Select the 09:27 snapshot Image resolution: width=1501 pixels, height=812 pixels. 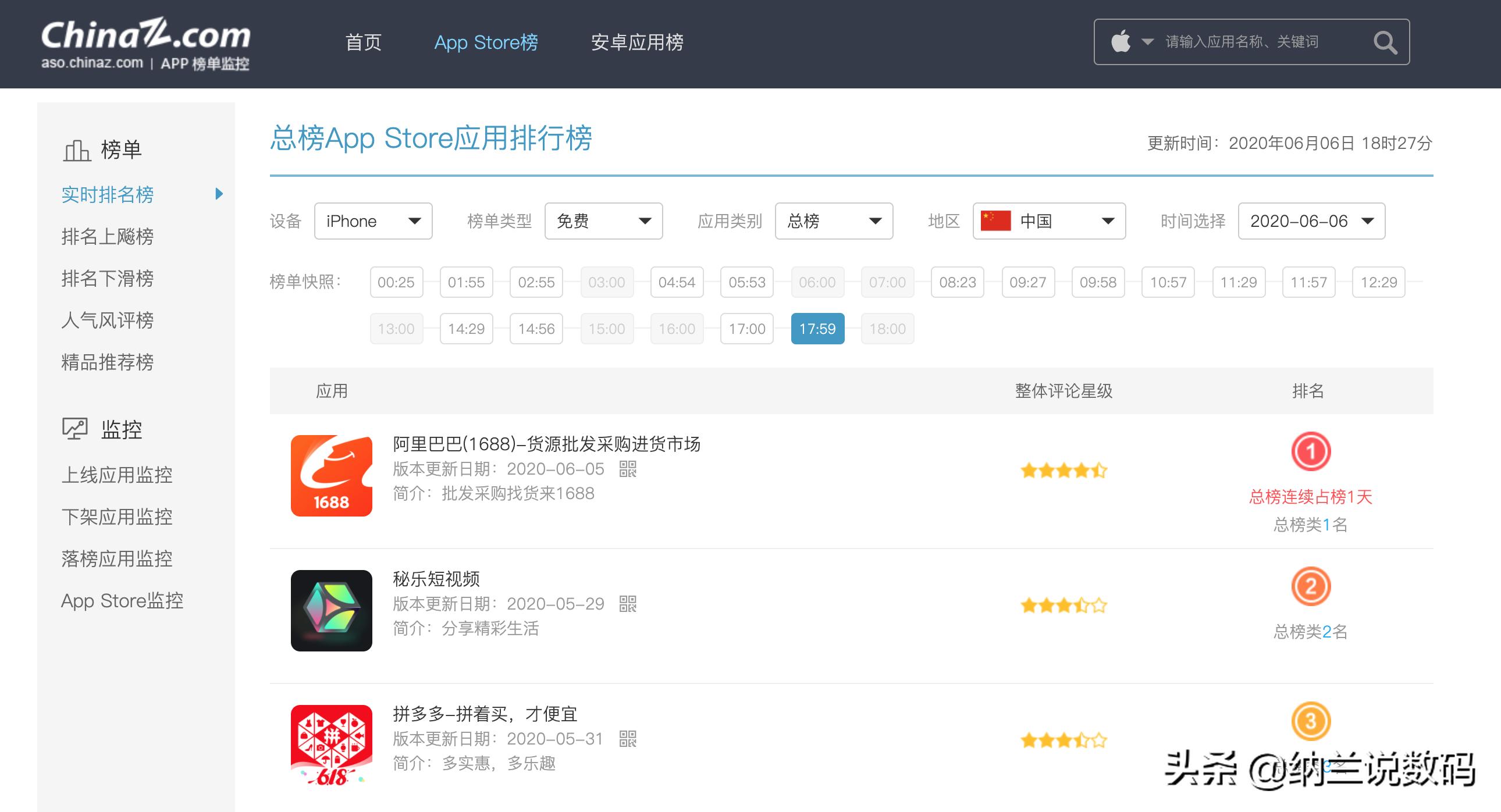pos(1028,282)
